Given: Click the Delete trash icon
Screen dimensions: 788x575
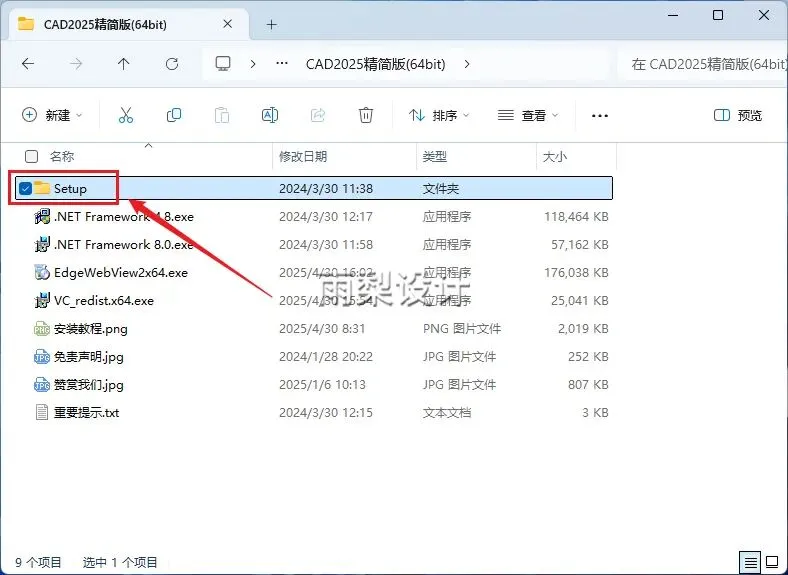Looking at the screenshot, I should (x=365, y=115).
